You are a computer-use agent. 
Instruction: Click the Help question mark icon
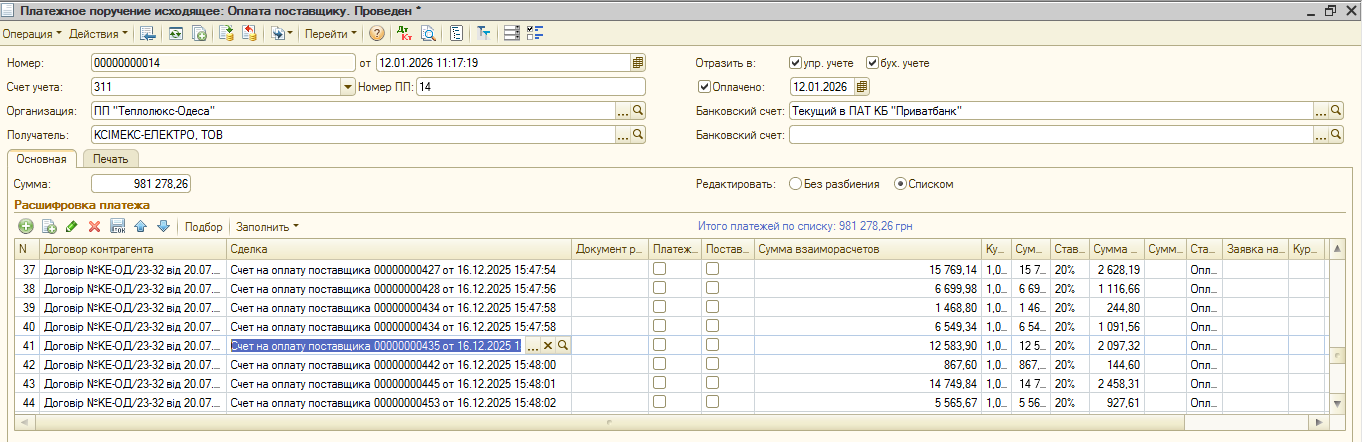[x=377, y=33]
